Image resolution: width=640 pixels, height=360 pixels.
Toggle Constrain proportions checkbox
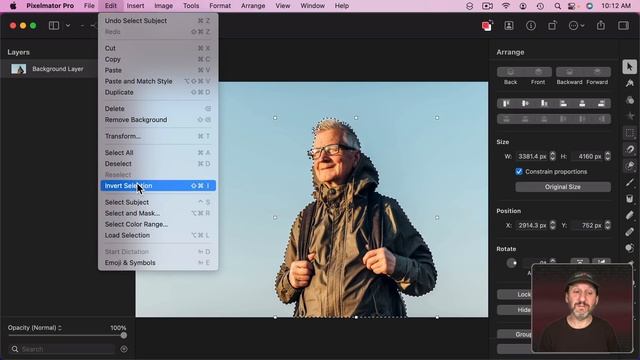coord(519,171)
